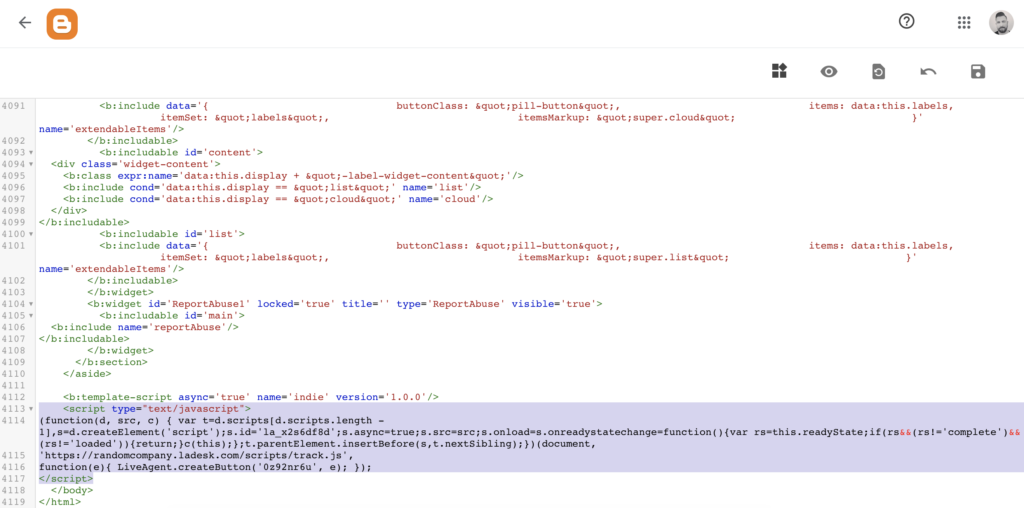The image size is (1024, 508).
Task: Save the theme with the floppy disk icon
Action: coord(978,71)
